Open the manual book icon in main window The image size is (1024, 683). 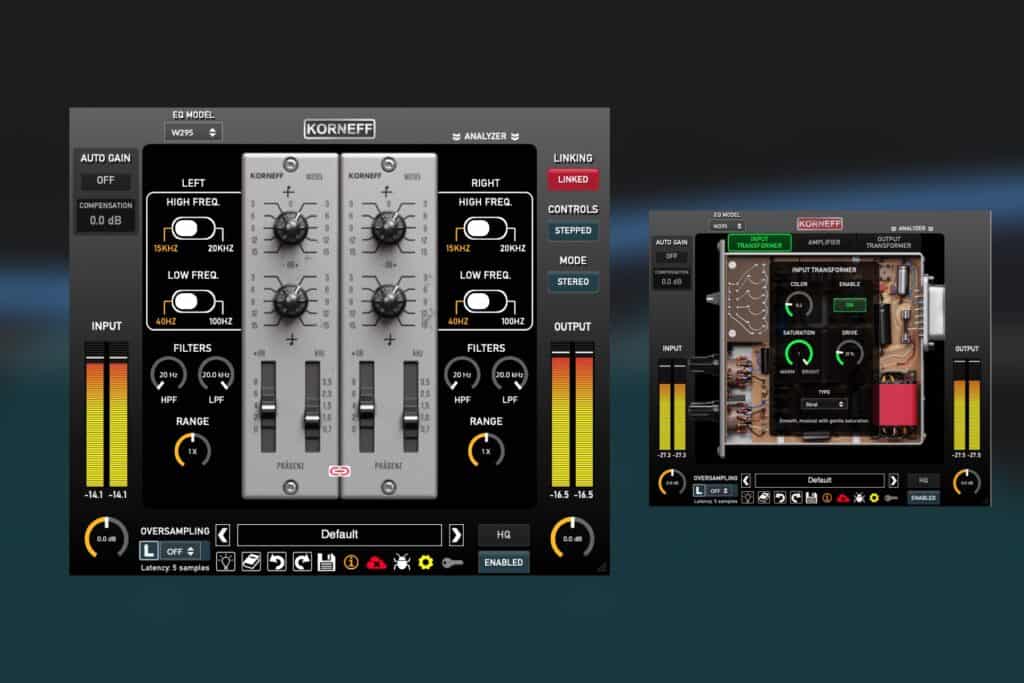[x=251, y=562]
